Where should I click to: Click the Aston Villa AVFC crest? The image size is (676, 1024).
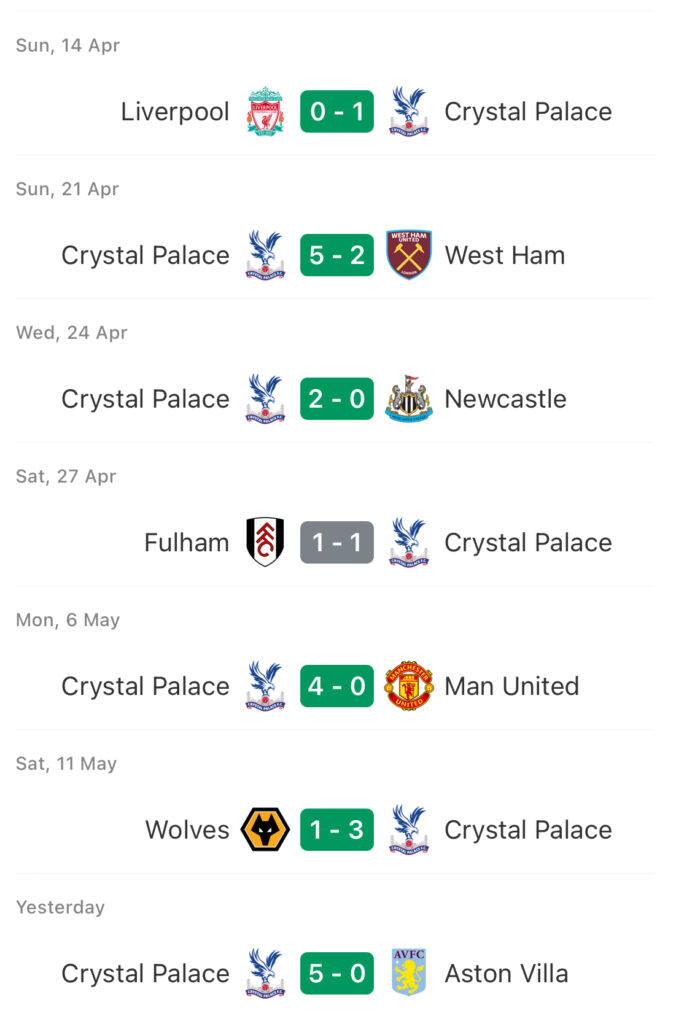coord(409,973)
